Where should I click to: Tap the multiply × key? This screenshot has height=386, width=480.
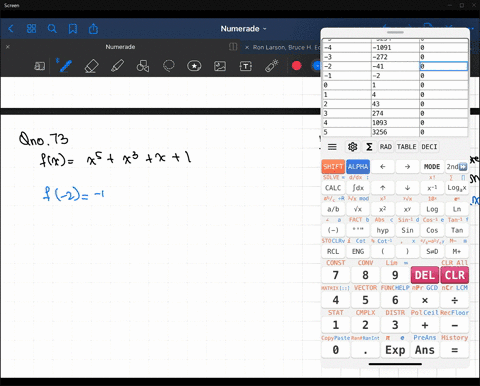(x=425, y=300)
